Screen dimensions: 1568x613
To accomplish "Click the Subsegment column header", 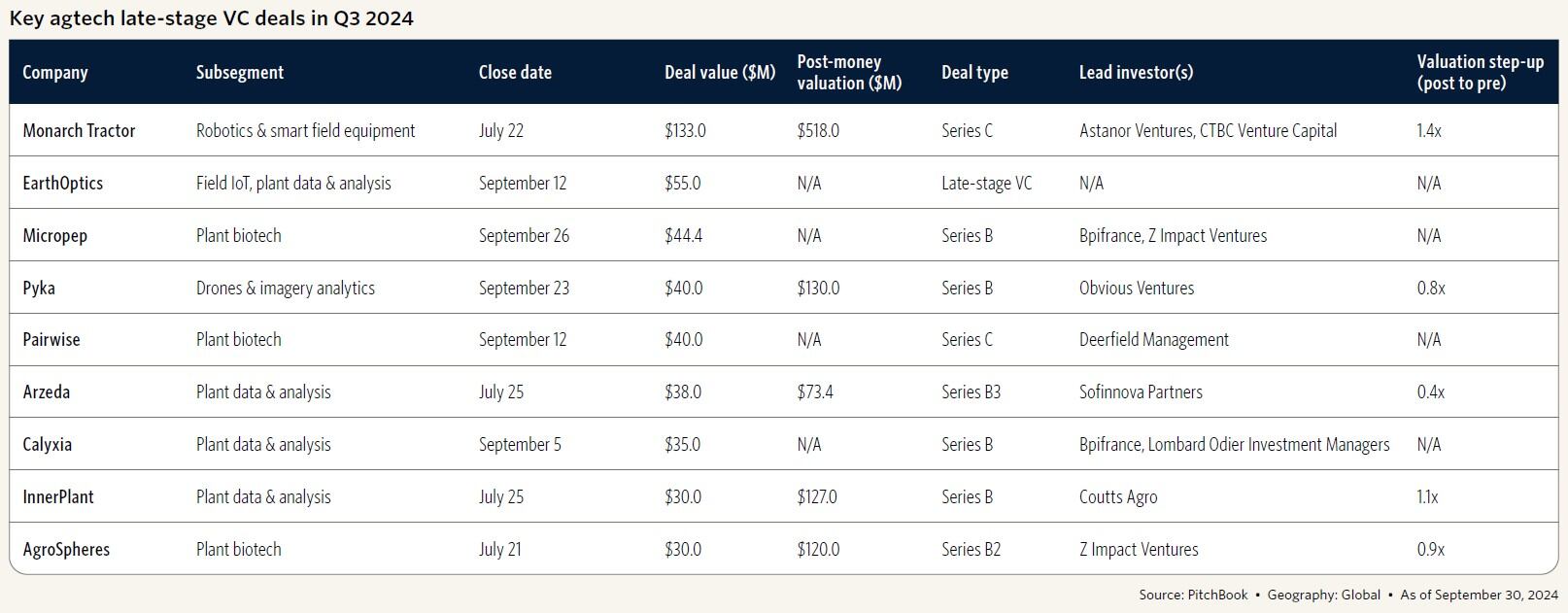I will 239,73.
